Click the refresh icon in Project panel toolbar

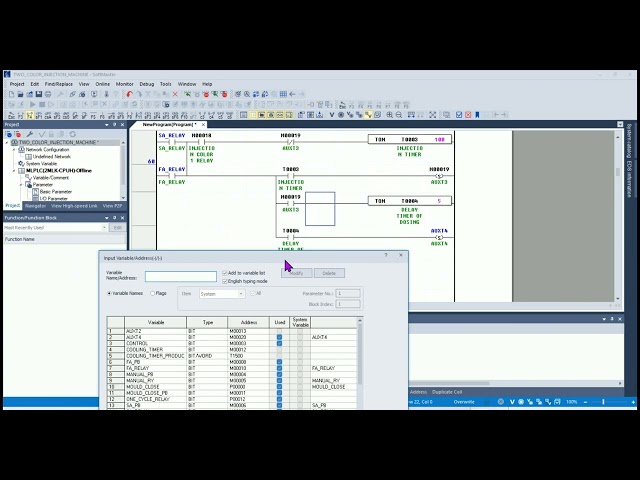[x=73, y=134]
